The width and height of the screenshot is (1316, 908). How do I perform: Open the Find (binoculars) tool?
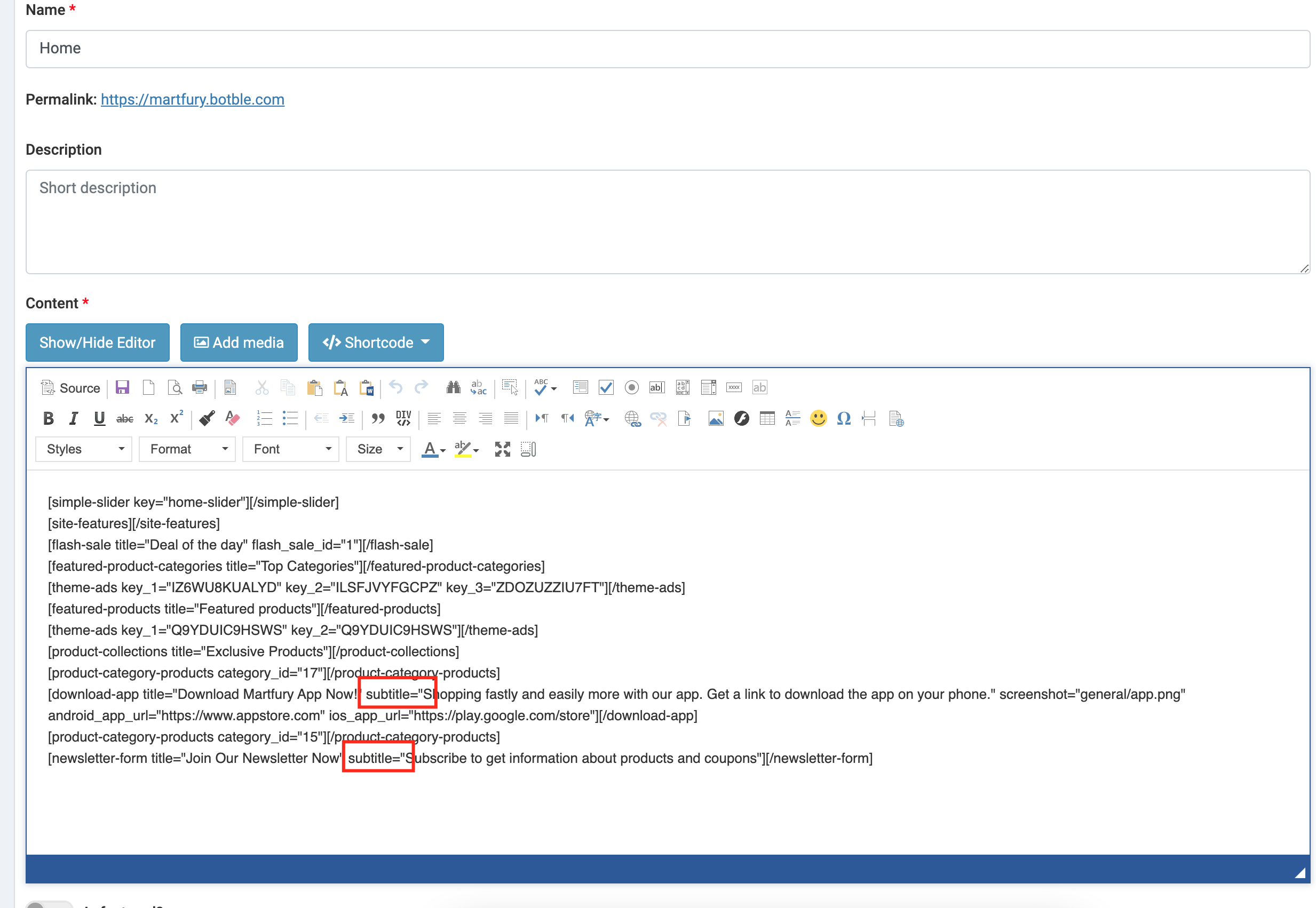453,388
